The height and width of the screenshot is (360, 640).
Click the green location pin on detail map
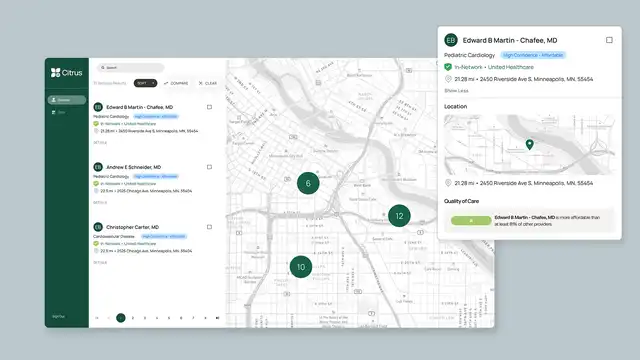tap(529, 144)
